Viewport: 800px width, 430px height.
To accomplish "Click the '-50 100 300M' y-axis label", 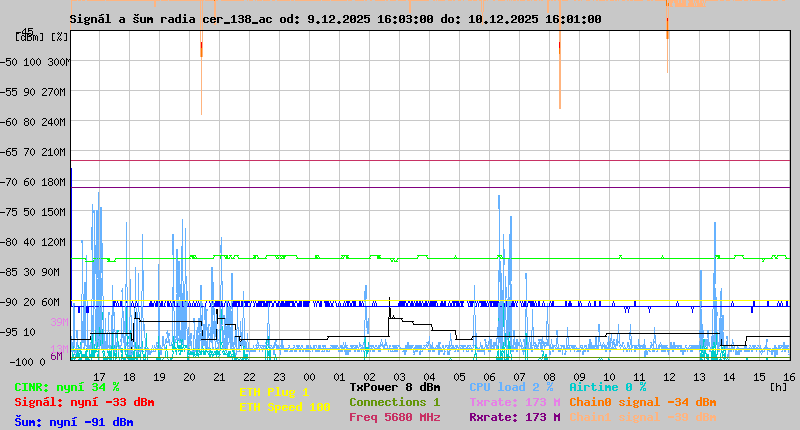I will point(35,62).
